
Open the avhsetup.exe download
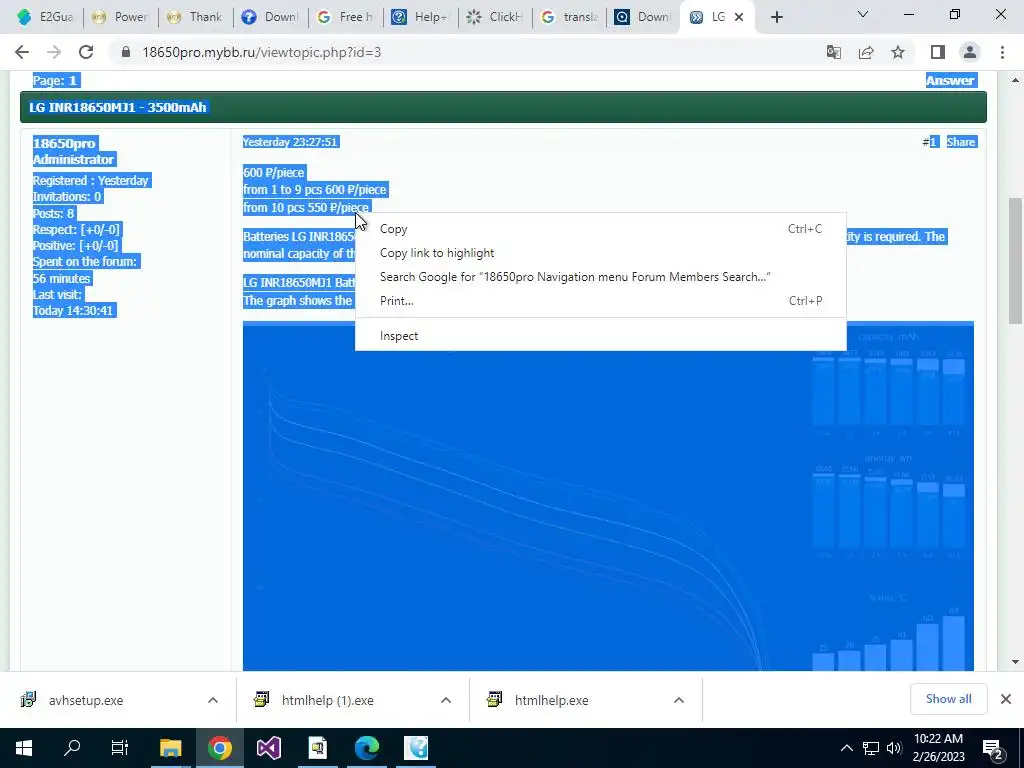86,700
